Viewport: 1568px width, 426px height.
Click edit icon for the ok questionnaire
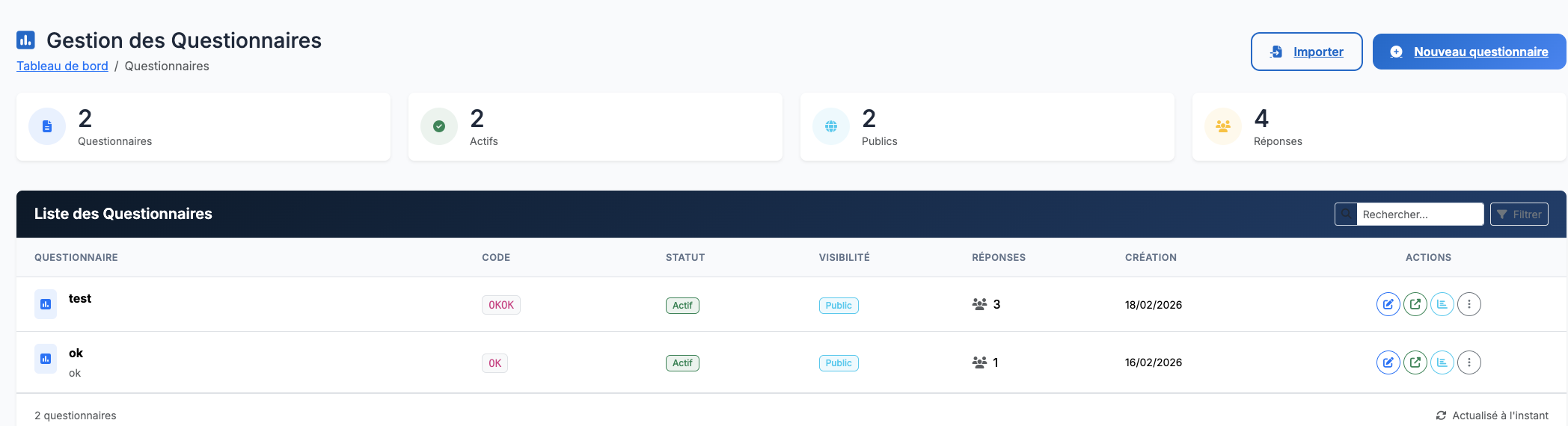pos(1388,362)
